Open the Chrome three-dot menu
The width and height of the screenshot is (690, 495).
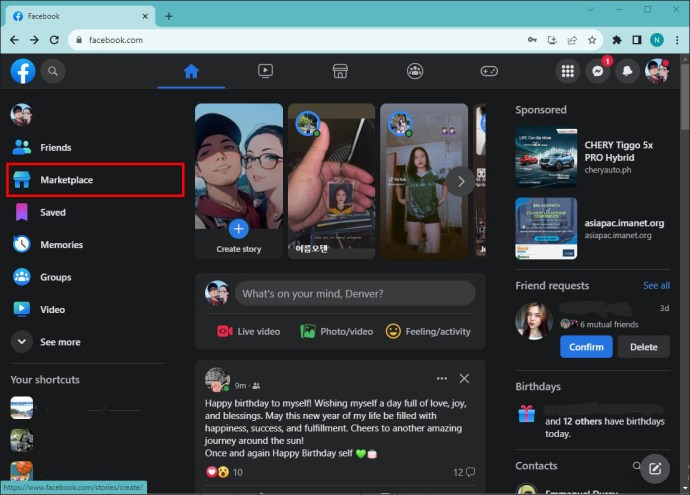coord(677,40)
